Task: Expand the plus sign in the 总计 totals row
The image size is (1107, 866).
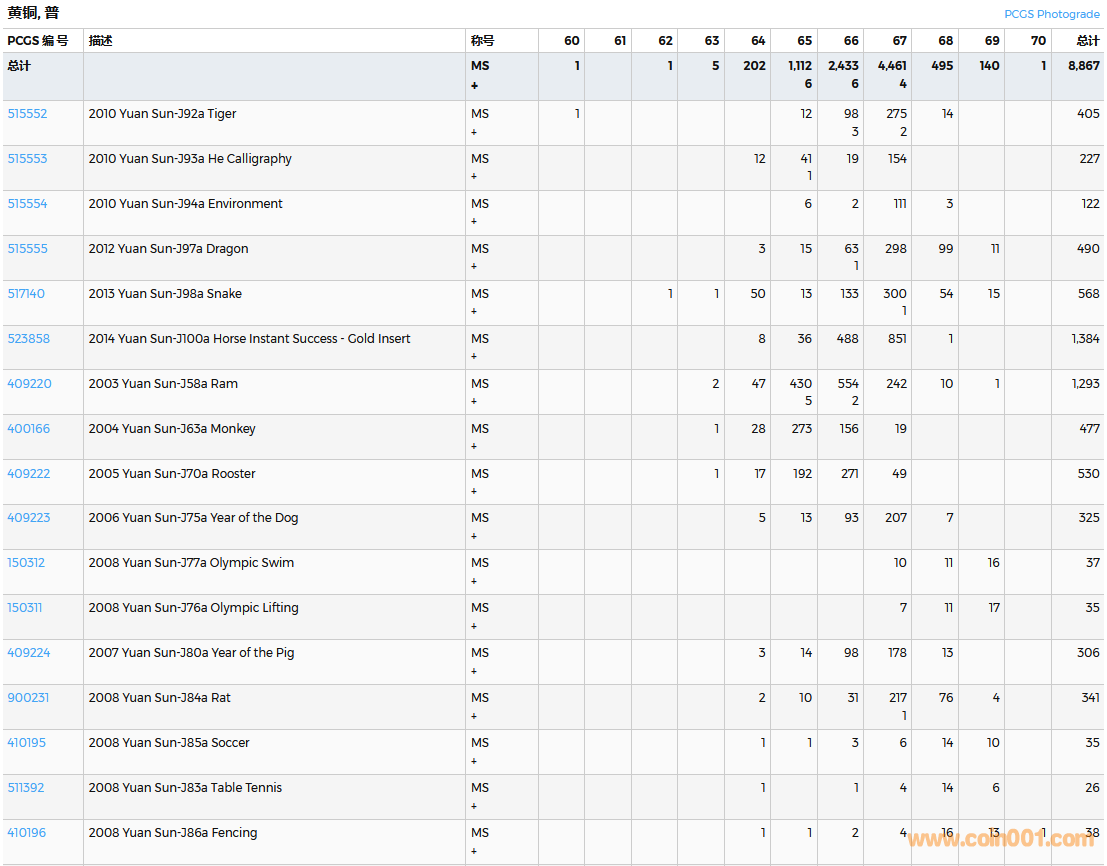Action: tap(475, 86)
